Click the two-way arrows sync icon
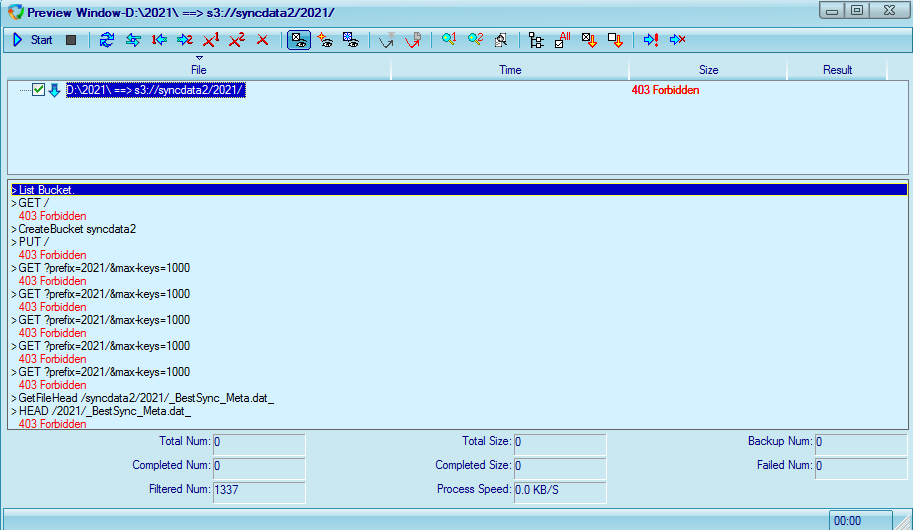This screenshot has width=913, height=530. pos(133,40)
